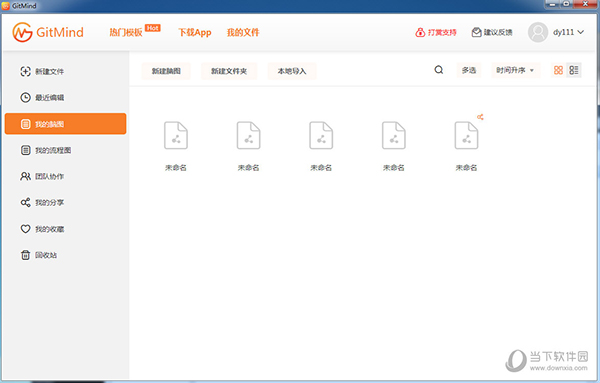Click the 打赏支持 link

[x=436, y=33]
